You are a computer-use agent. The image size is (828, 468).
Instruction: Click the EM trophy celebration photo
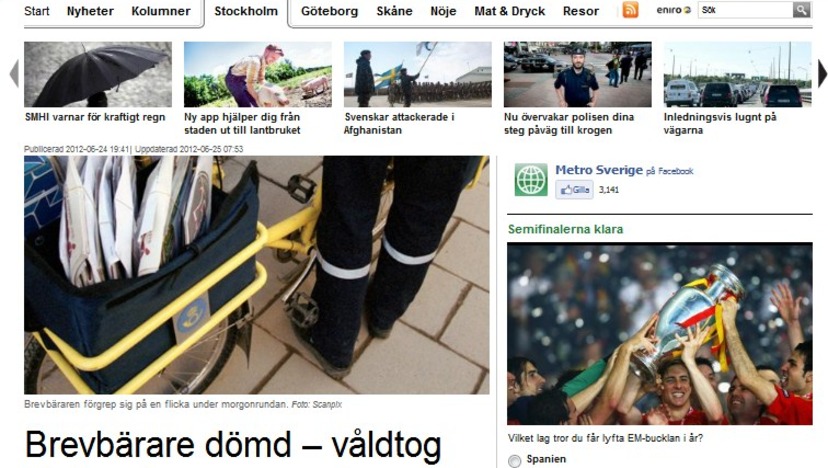[x=660, y=333]
